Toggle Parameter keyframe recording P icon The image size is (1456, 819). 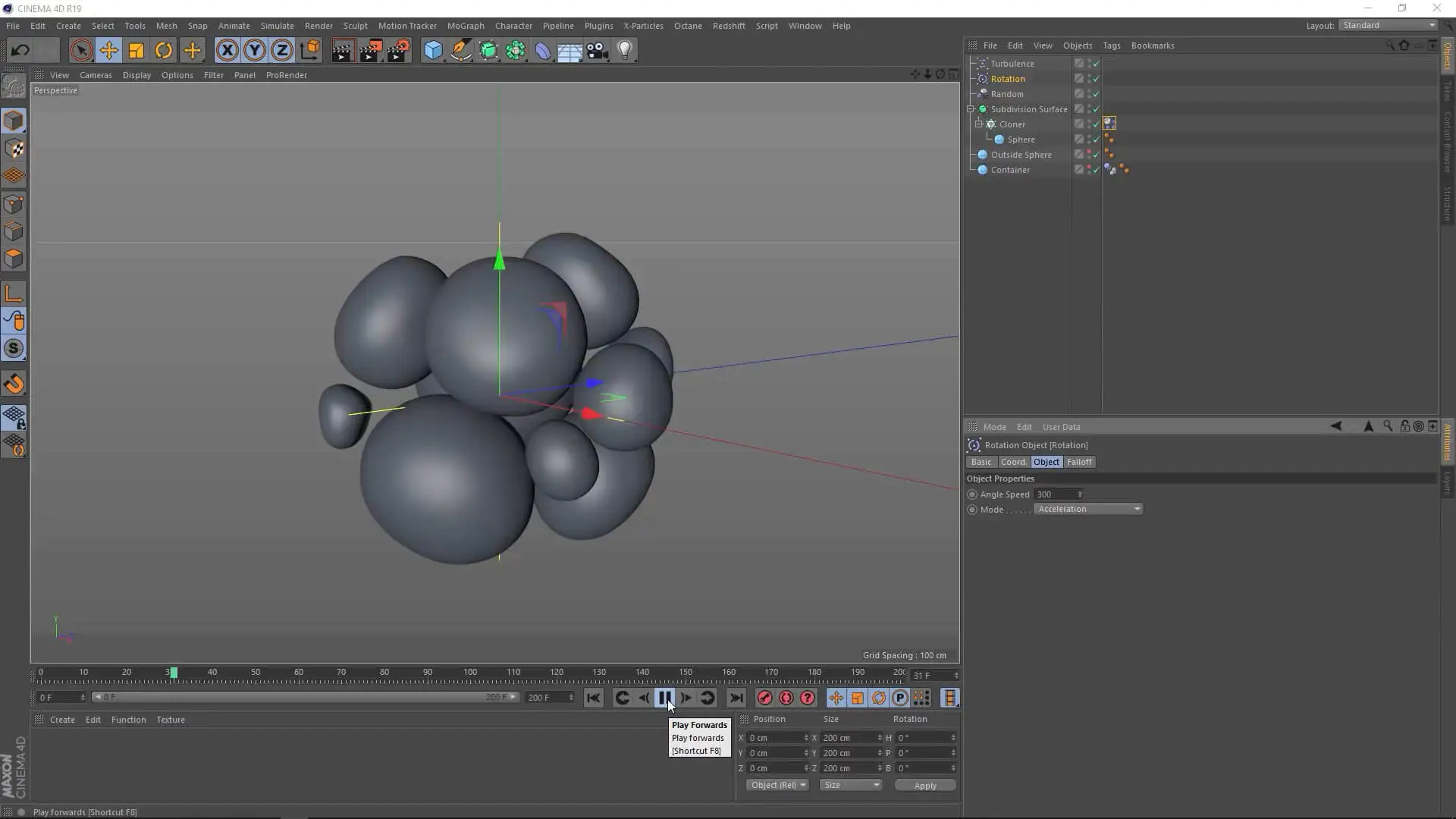pyautogui.click(x=900, y=698)
